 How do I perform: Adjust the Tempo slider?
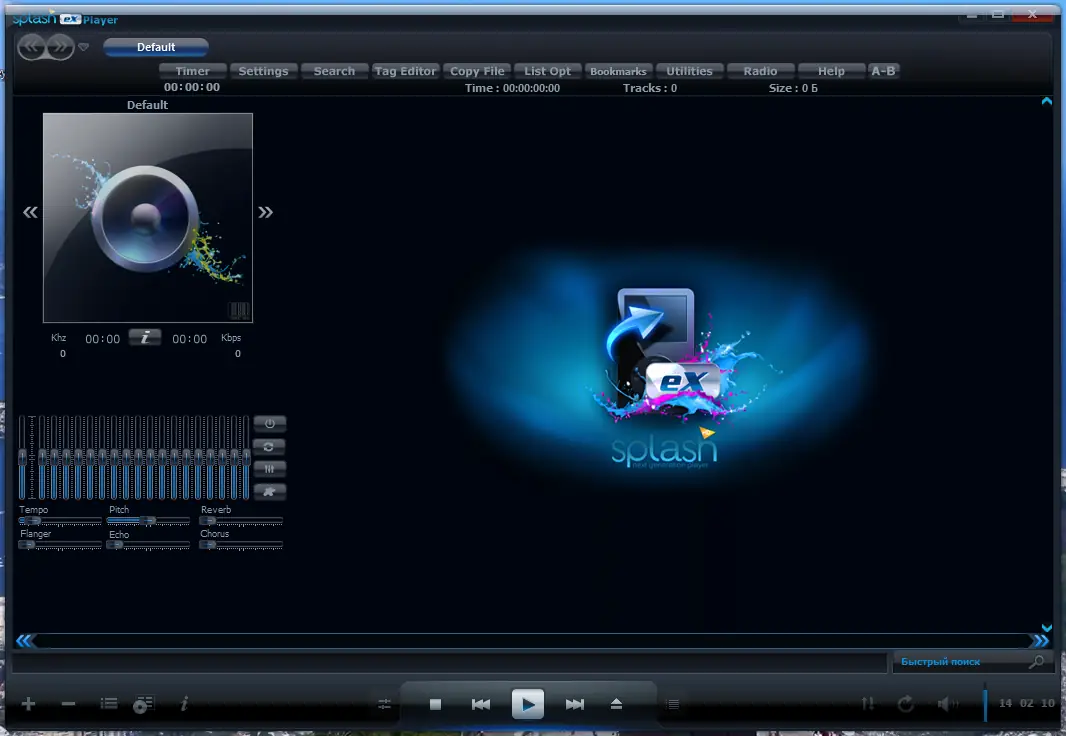(60, 521)
